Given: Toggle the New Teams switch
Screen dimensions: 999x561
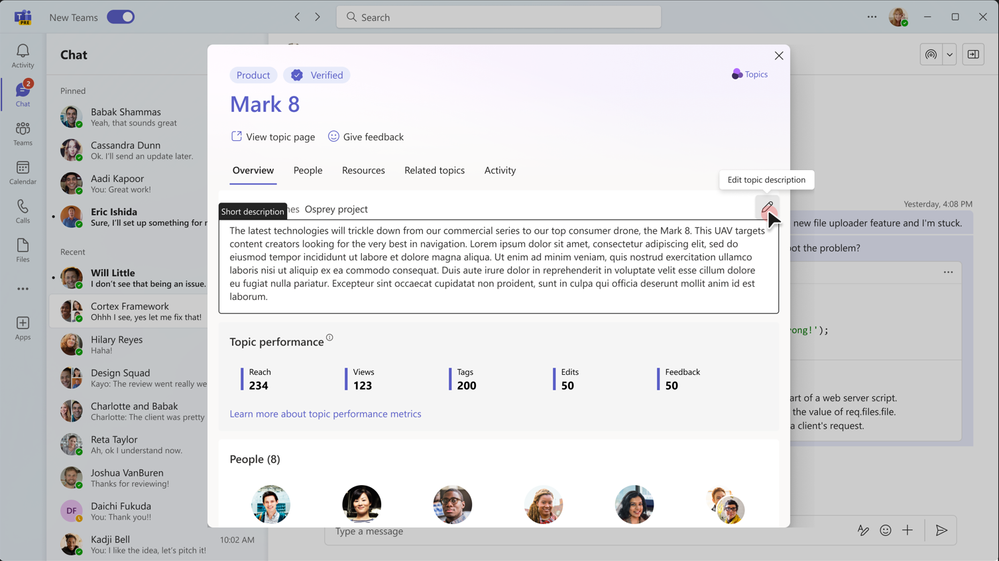Looking at the screenshot, I should tap(120, 17).
